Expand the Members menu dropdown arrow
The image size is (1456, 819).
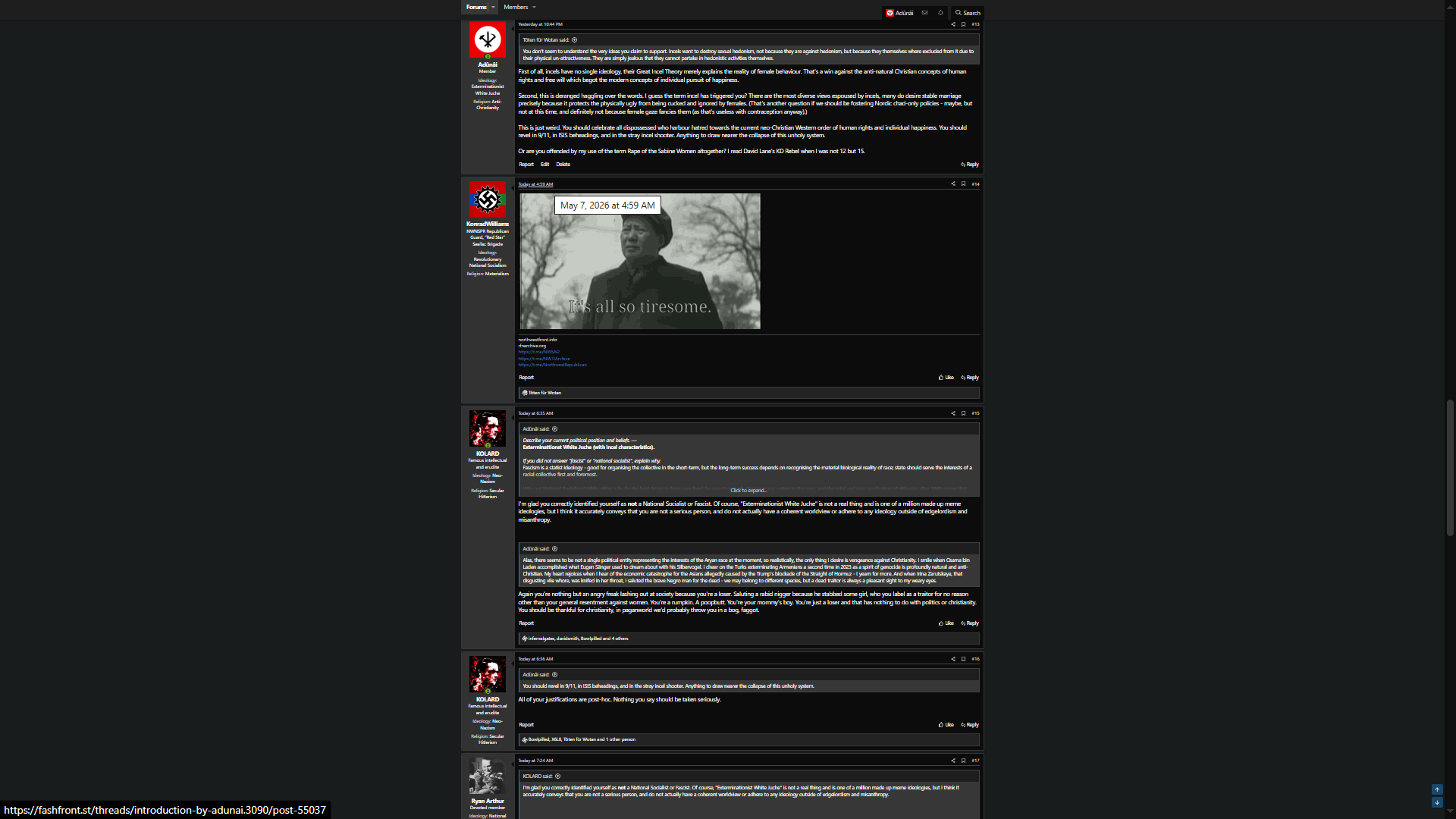[534, 7]
